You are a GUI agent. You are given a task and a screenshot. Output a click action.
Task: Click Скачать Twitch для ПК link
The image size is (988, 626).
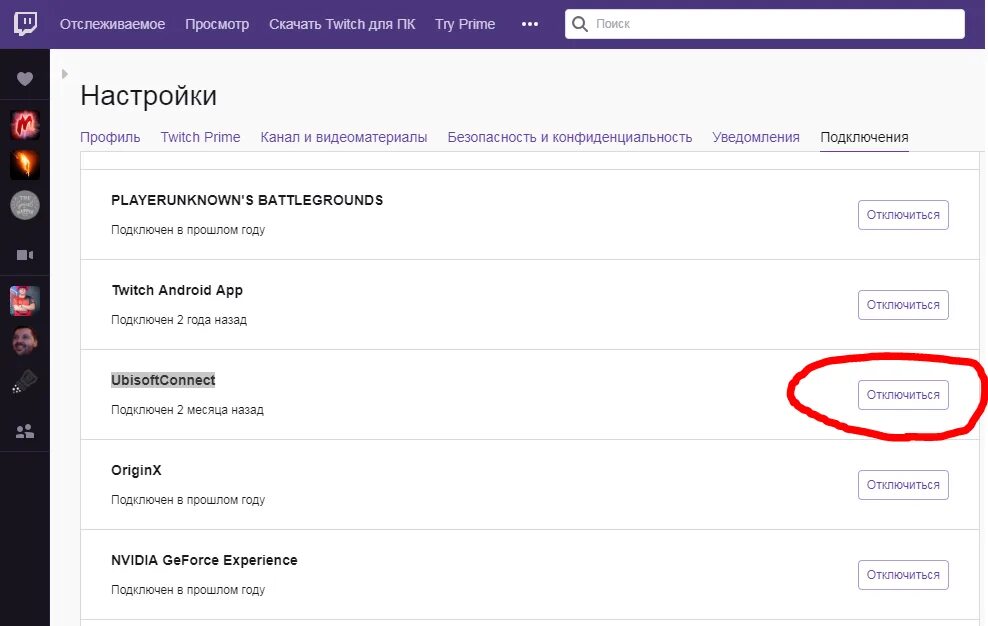point(342,24)
